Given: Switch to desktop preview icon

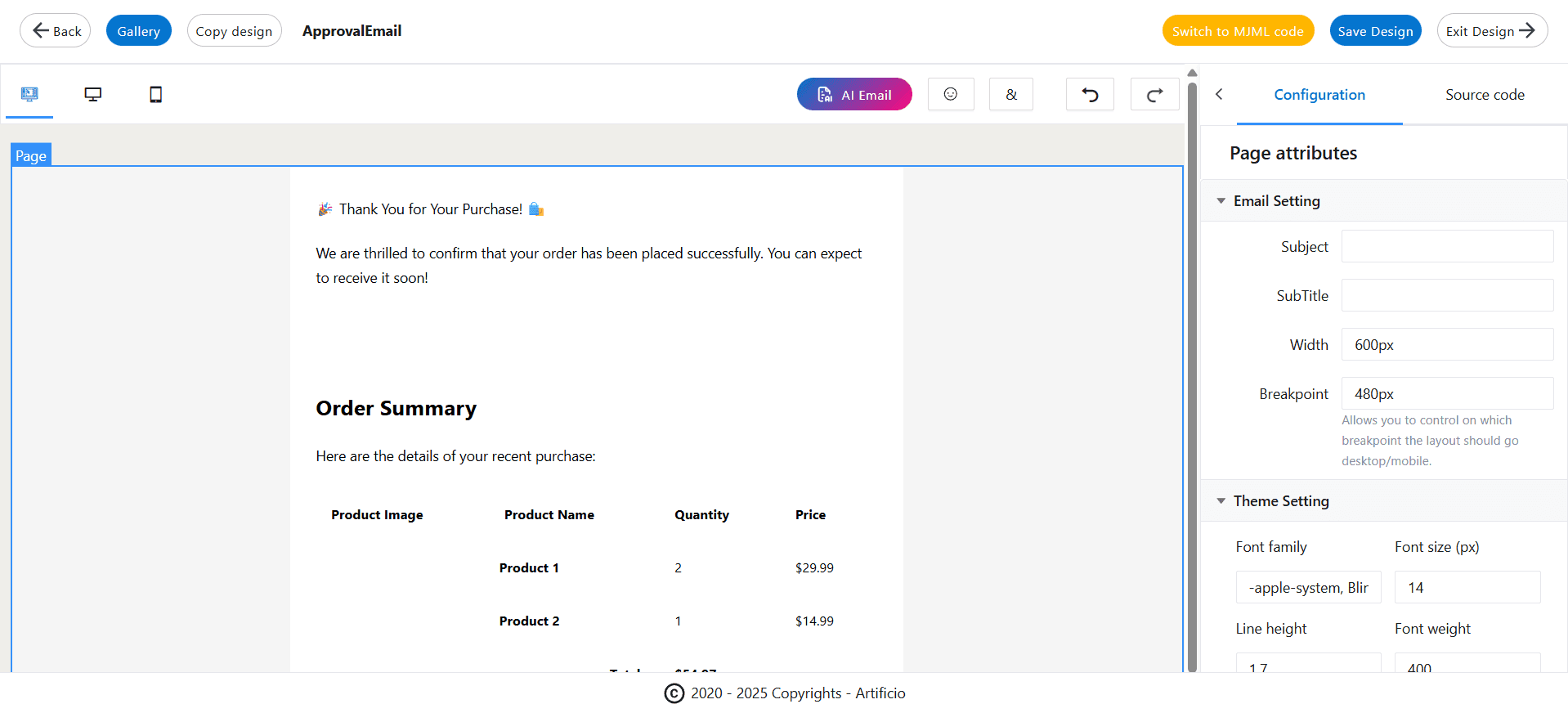Looking at the screenshot, I should coord(93,94).
